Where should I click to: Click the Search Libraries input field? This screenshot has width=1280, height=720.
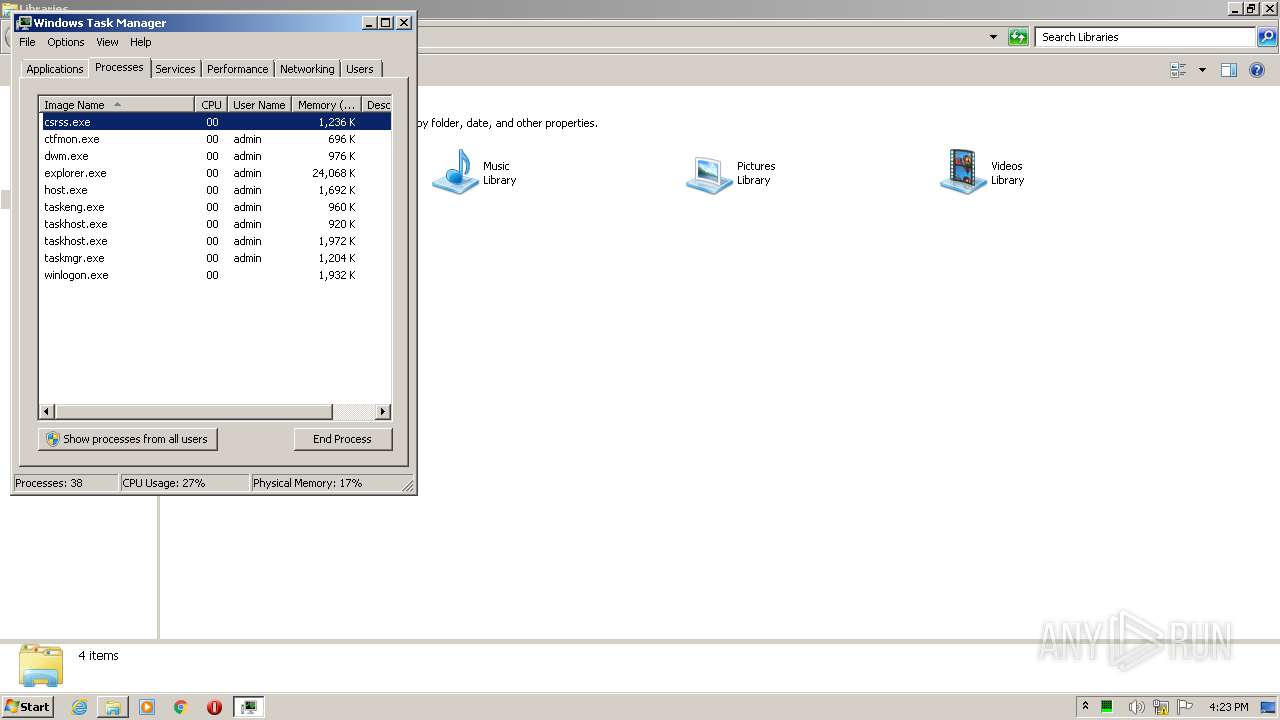pyautogui.click(x=1145, y=37)
